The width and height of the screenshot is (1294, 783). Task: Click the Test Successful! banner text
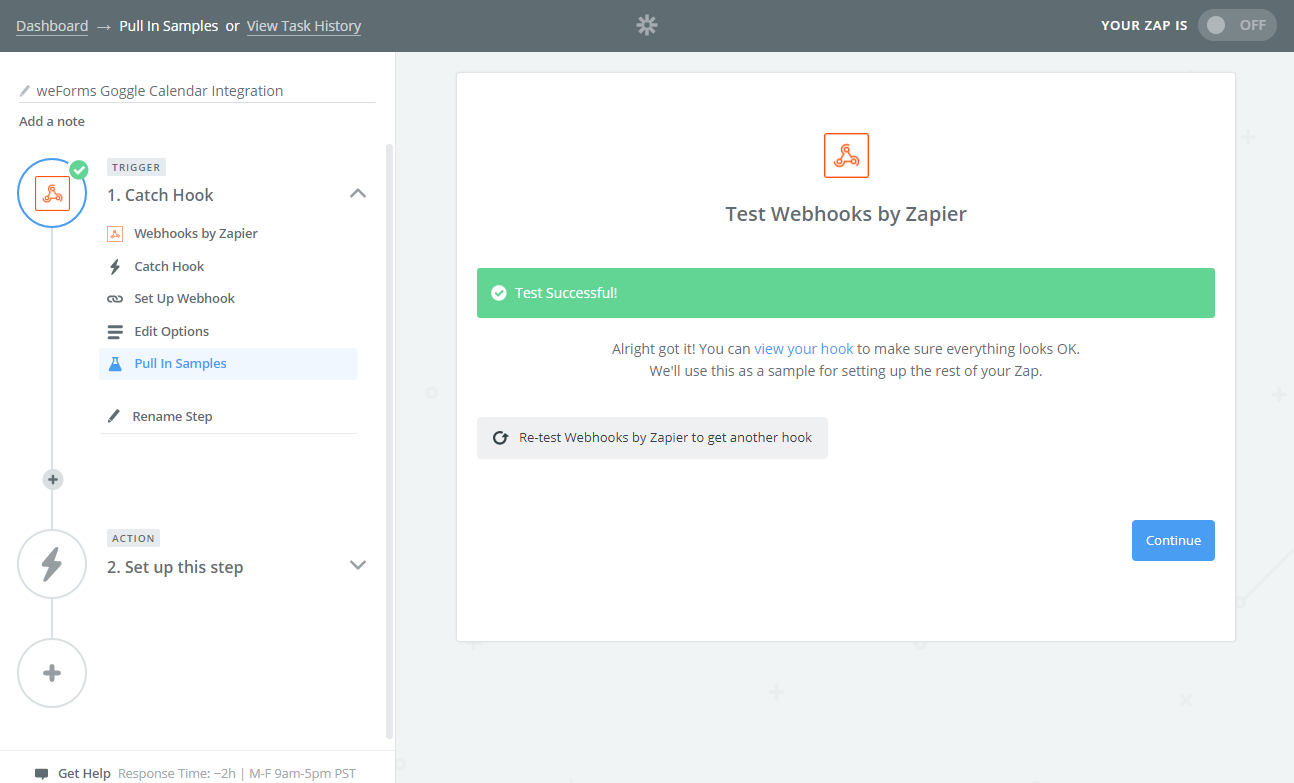pos(566,293)
